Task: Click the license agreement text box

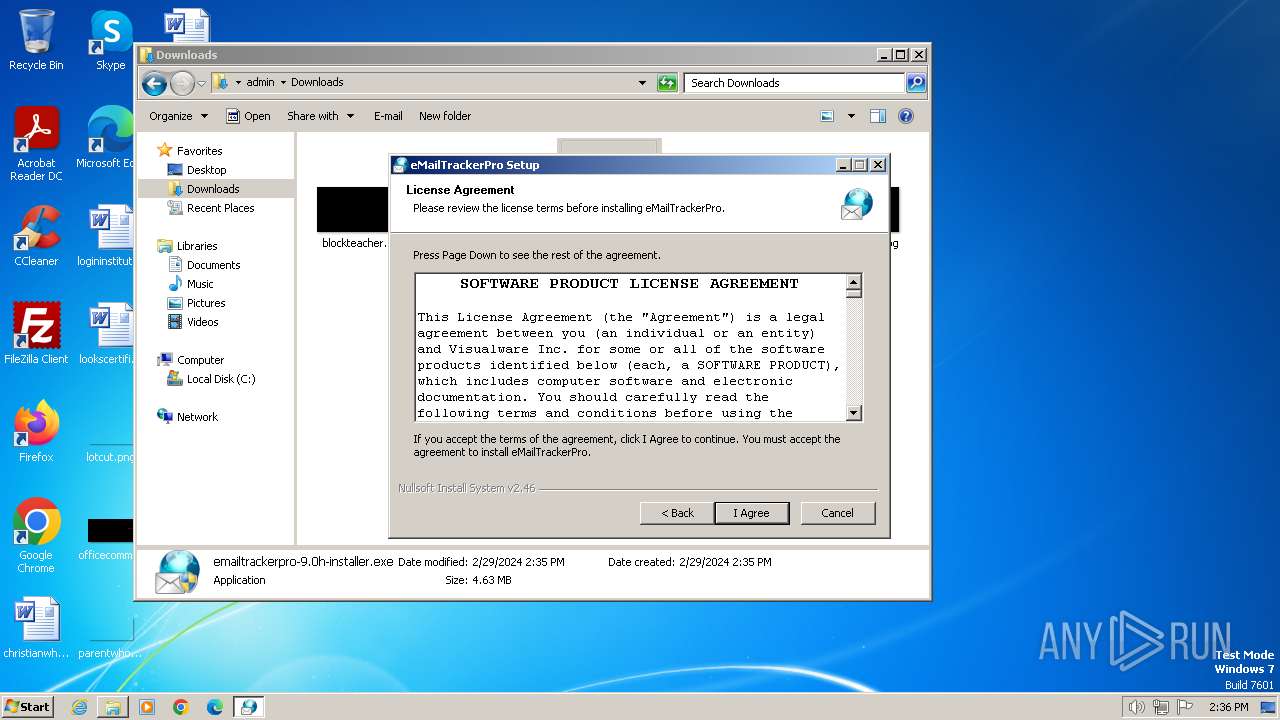Action: tap(630, 347)
